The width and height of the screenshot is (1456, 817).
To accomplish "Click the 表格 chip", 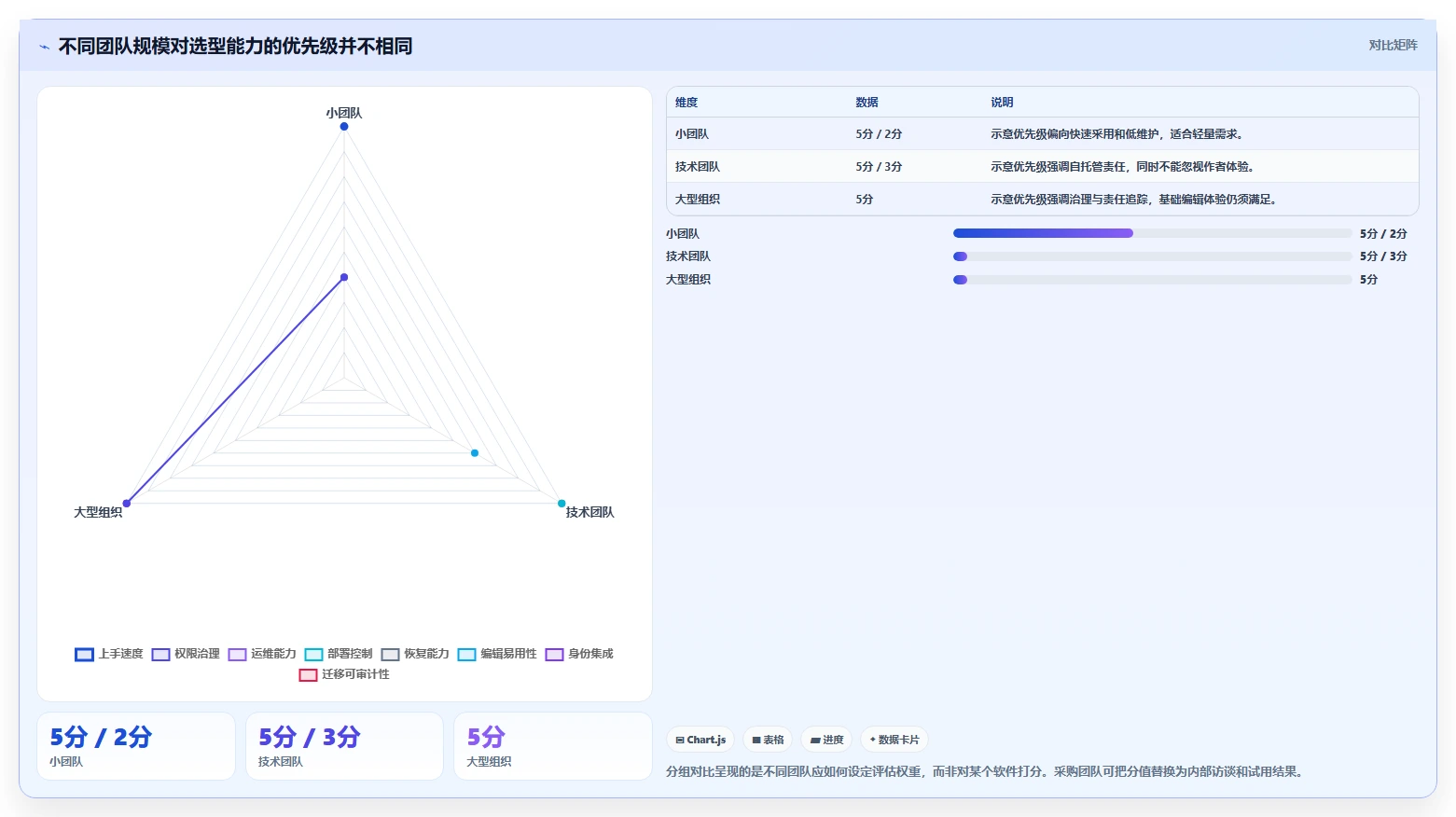I will click(768, 740).
